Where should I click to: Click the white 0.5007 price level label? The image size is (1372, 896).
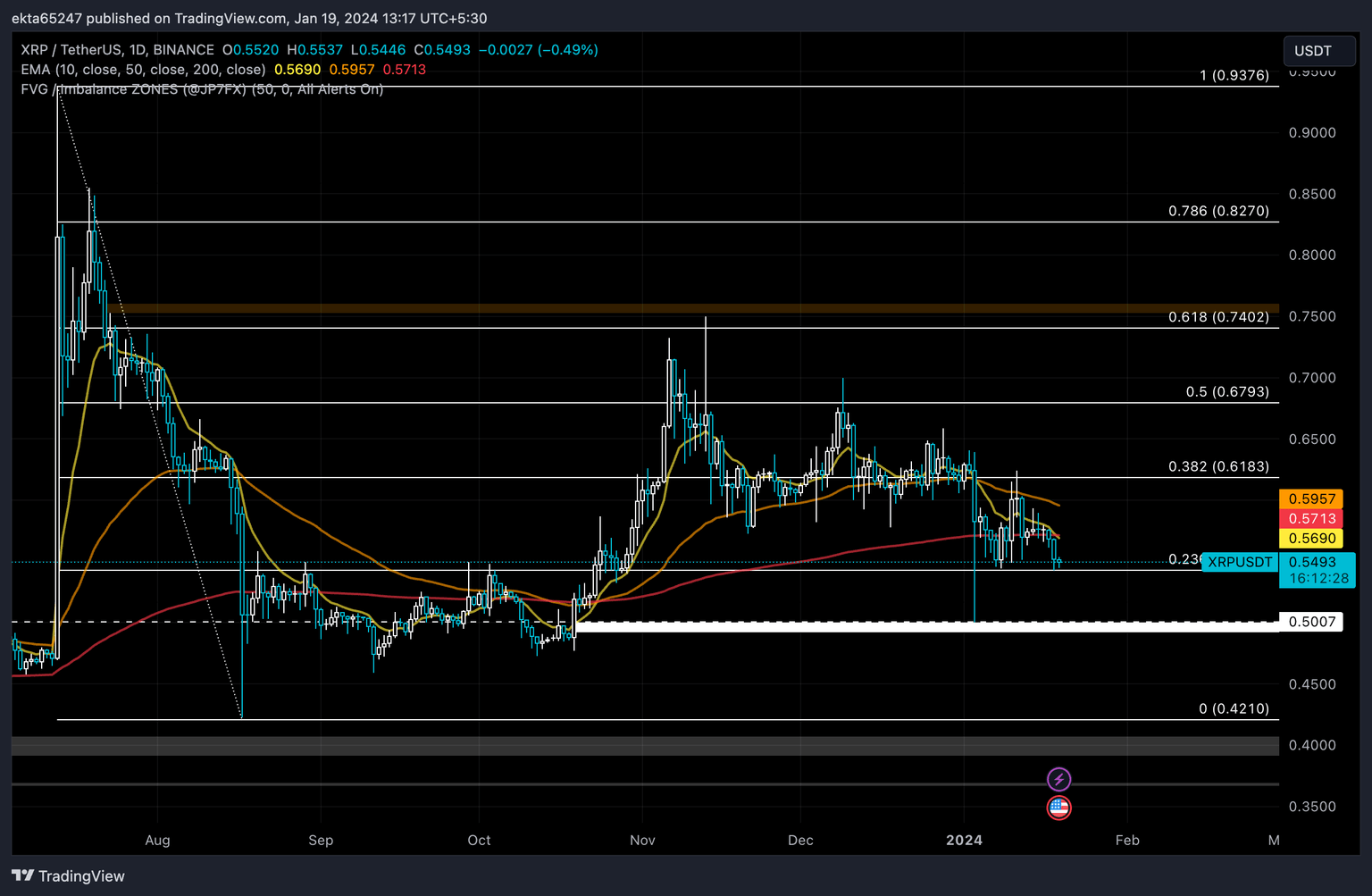click(x=1313, y=621)
